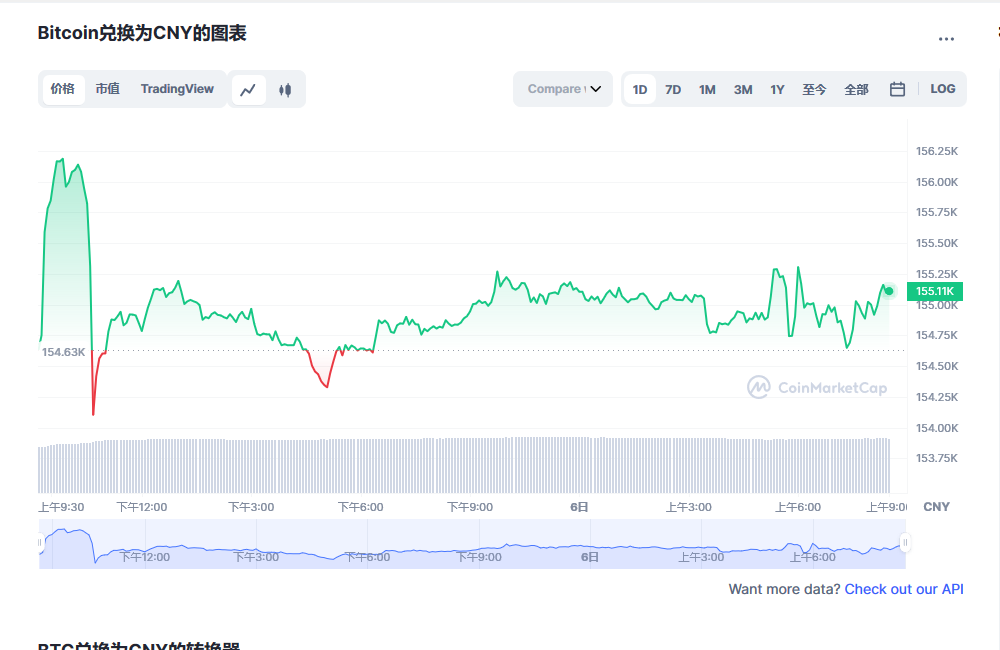Click the left range slider handle
Image resolution: width=1000 pixels, height=650 pixels.
coord(40,543)
